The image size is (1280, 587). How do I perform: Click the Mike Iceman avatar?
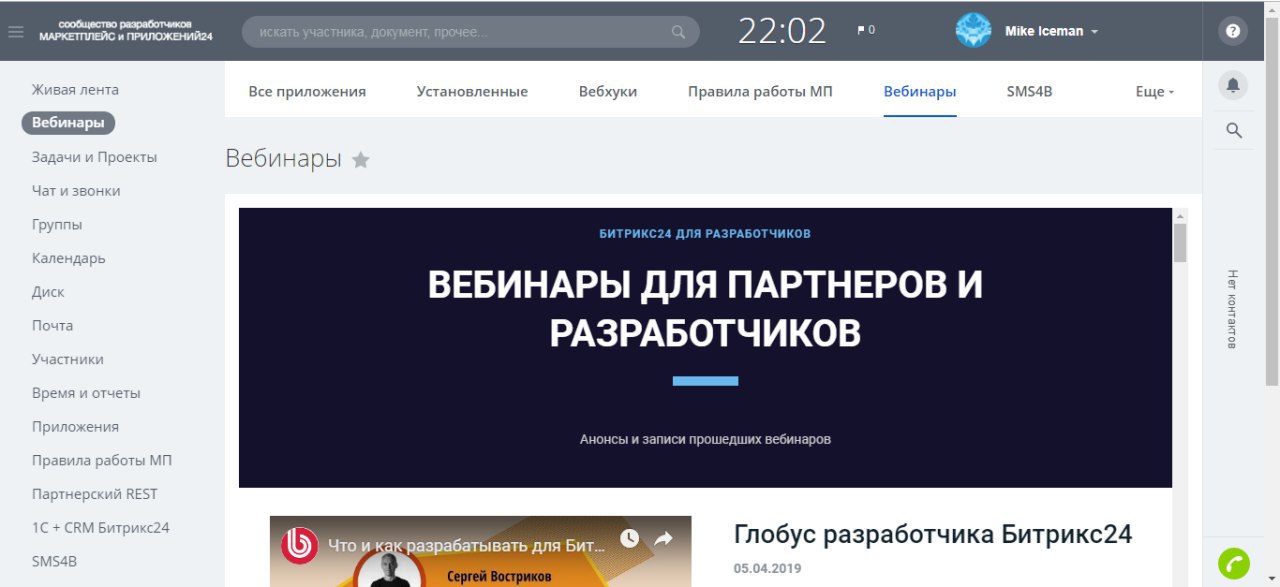coord(973,31)
